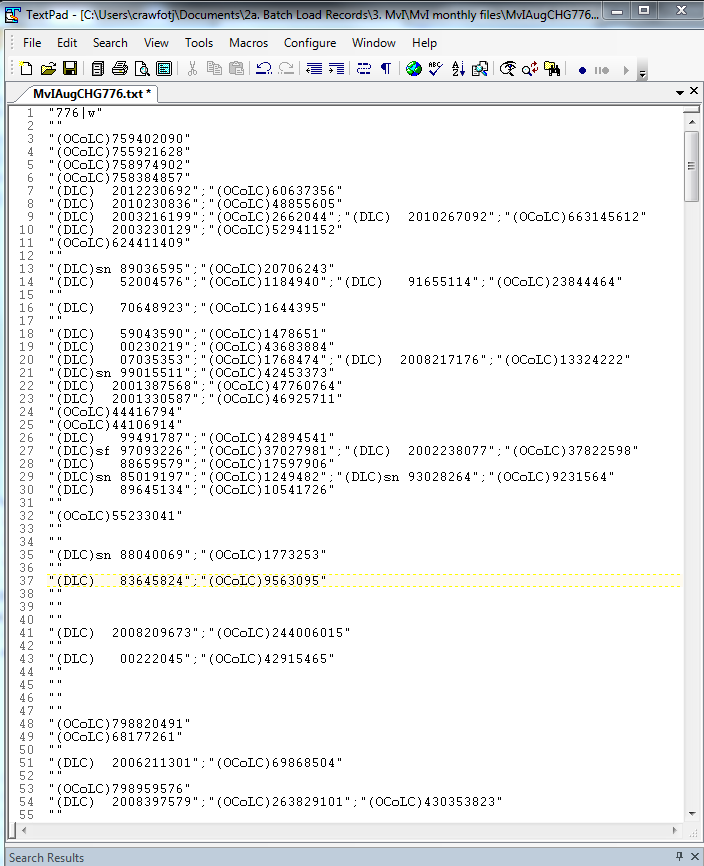Screen dimensions: 704x866
Task: Expand the toolbar overflow options arrow
Action: [642, 72]
